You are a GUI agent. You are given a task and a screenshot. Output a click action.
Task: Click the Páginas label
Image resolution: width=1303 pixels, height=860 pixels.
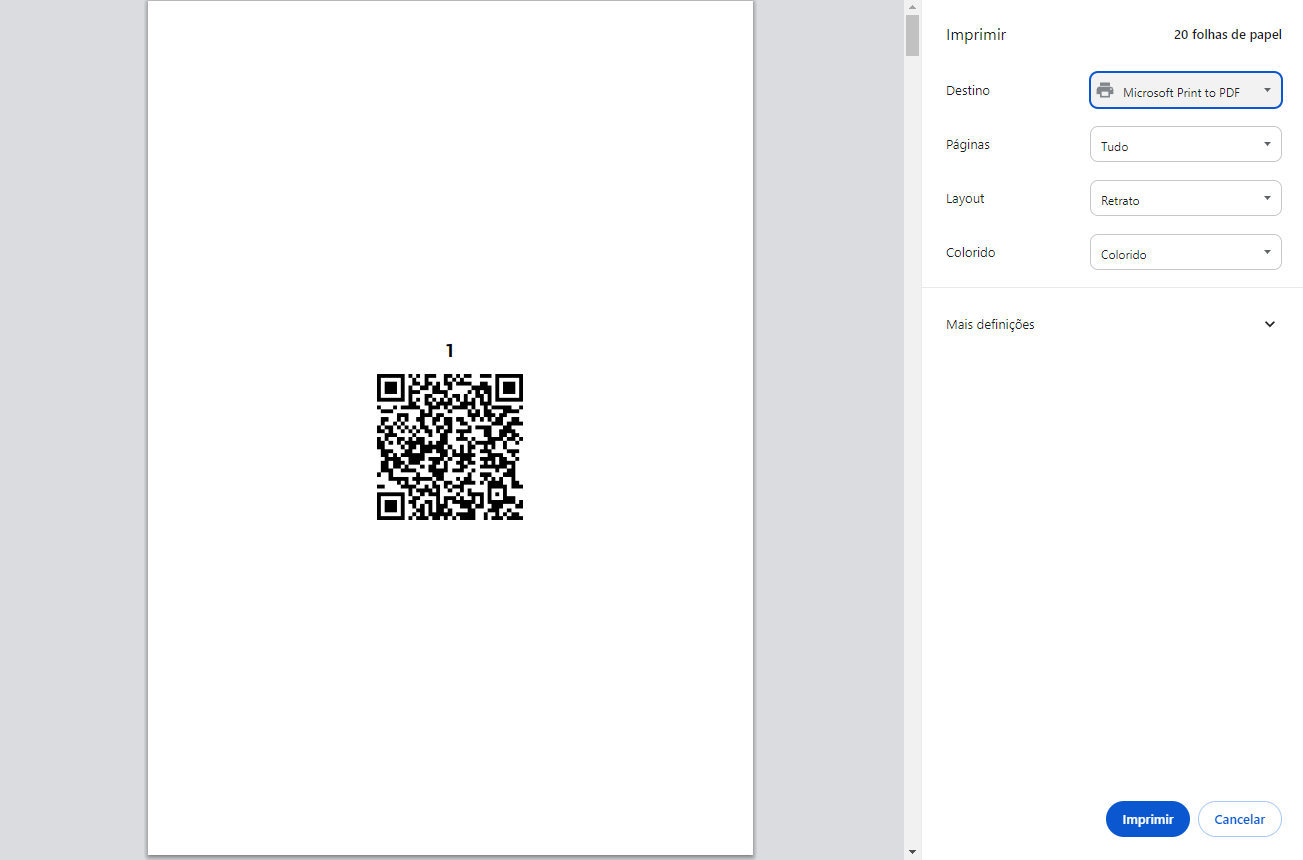[968, 144]
